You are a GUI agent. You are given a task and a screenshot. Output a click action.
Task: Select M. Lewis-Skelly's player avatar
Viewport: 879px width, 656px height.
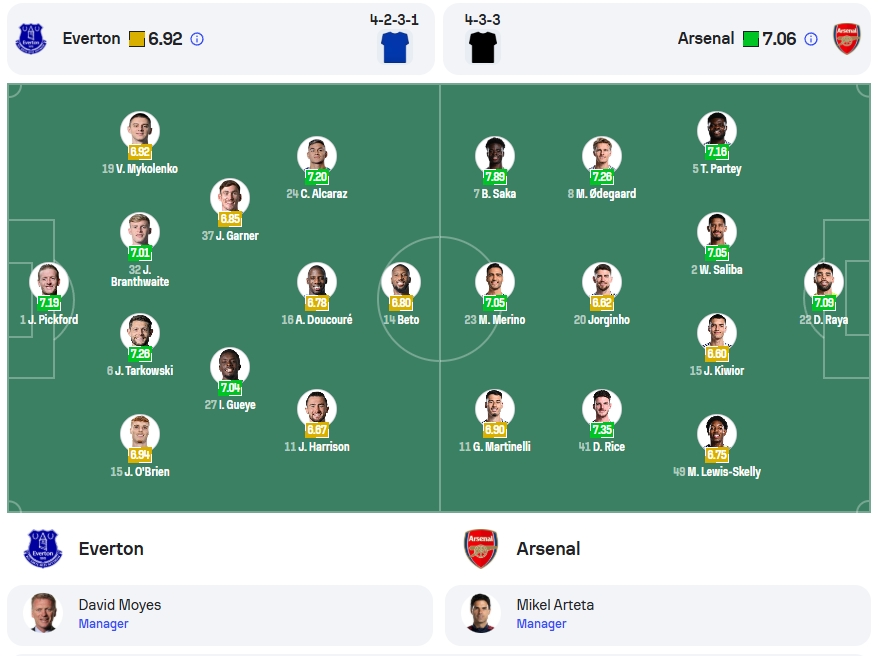[716, 433]
